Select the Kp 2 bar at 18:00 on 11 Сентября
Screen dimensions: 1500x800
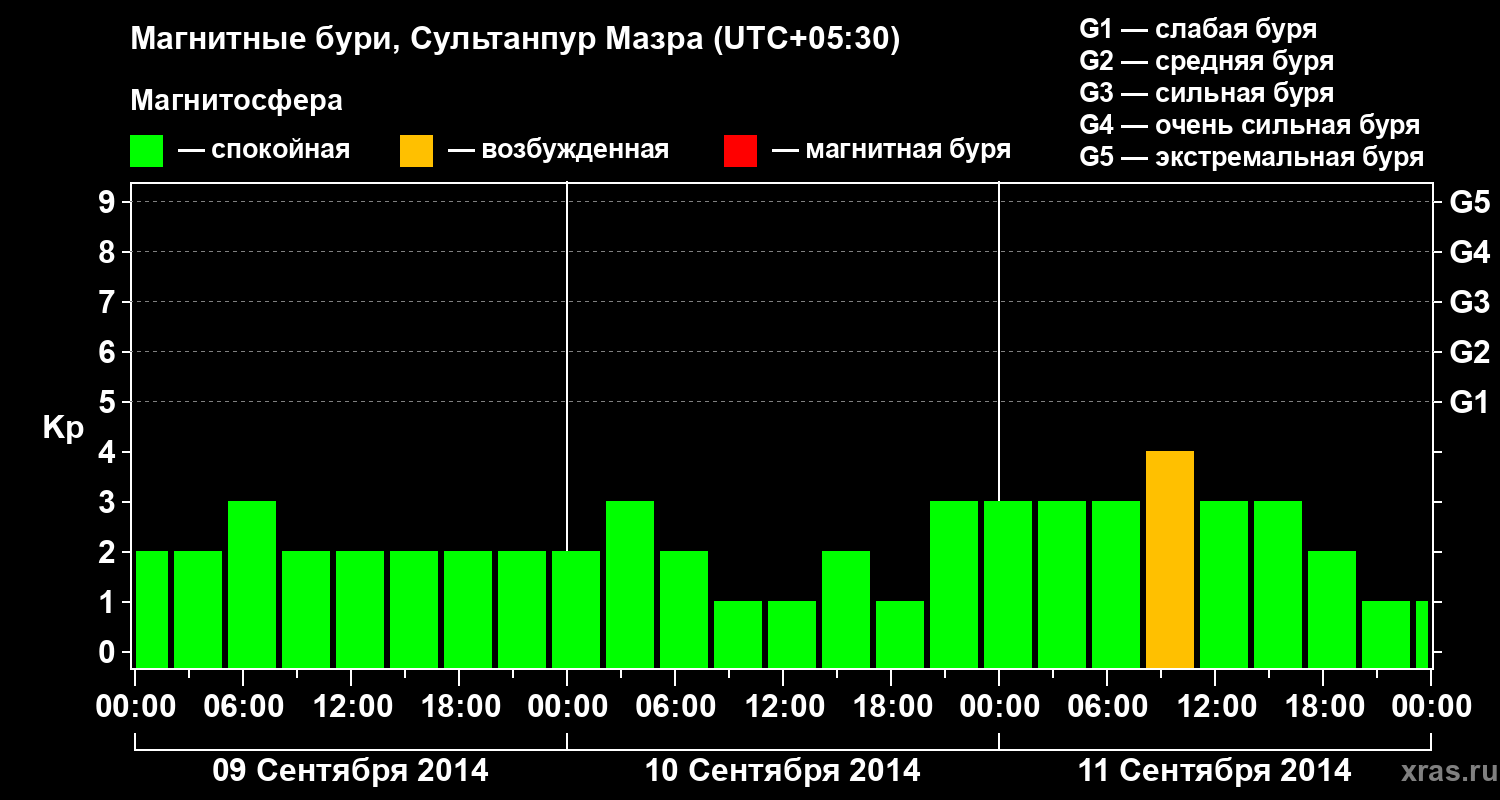1332,610
